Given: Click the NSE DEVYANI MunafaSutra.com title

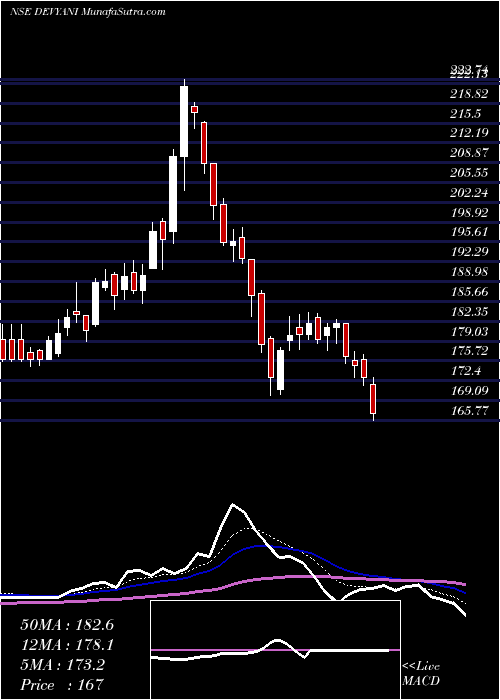Looking at the screenshot, I should (88, 11).
